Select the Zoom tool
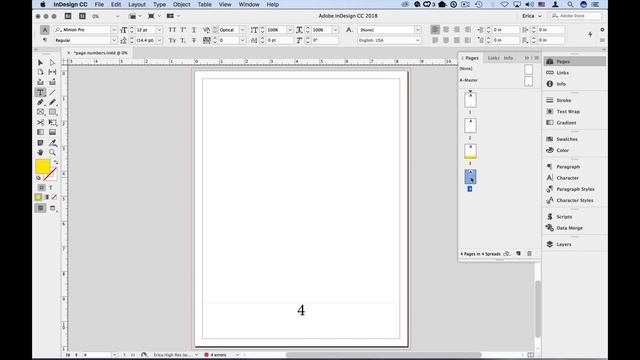 tap(52, 152)
